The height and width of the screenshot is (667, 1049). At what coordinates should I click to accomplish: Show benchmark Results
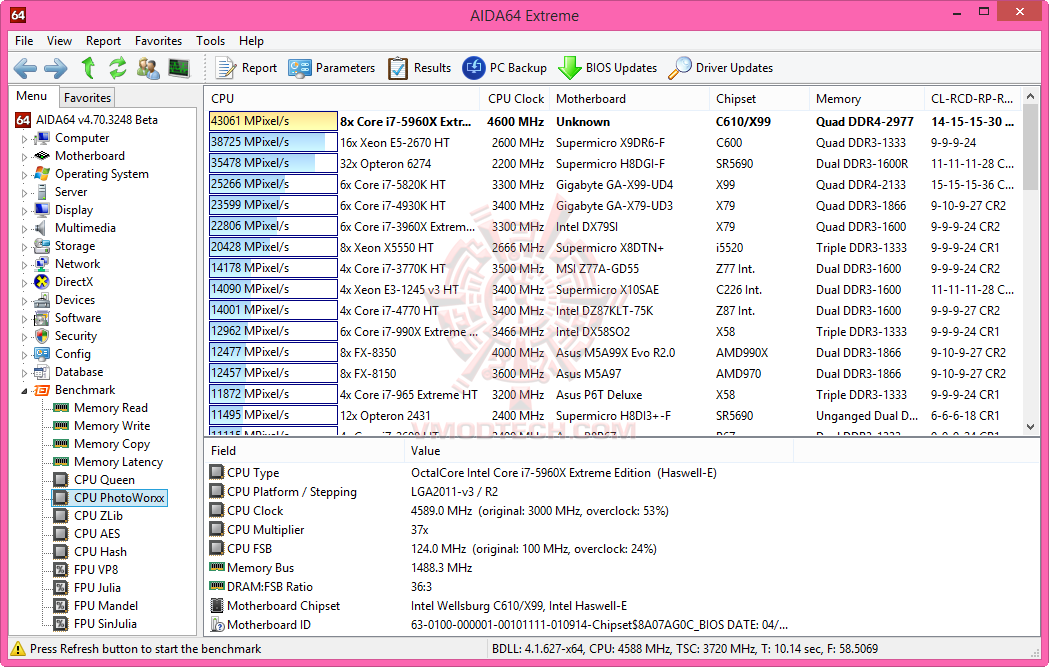pos(419,68)
